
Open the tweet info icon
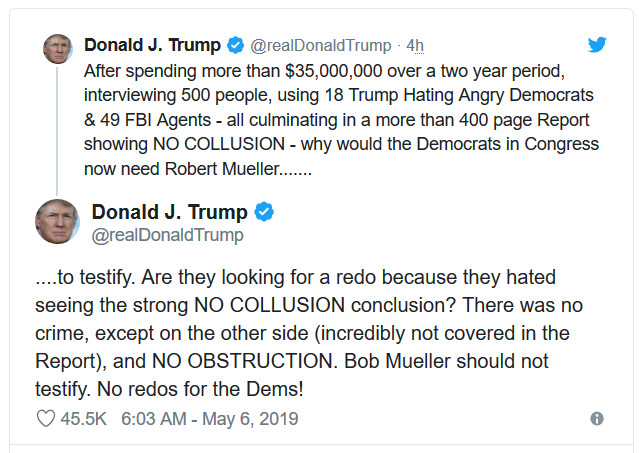[x=597, y=419]
